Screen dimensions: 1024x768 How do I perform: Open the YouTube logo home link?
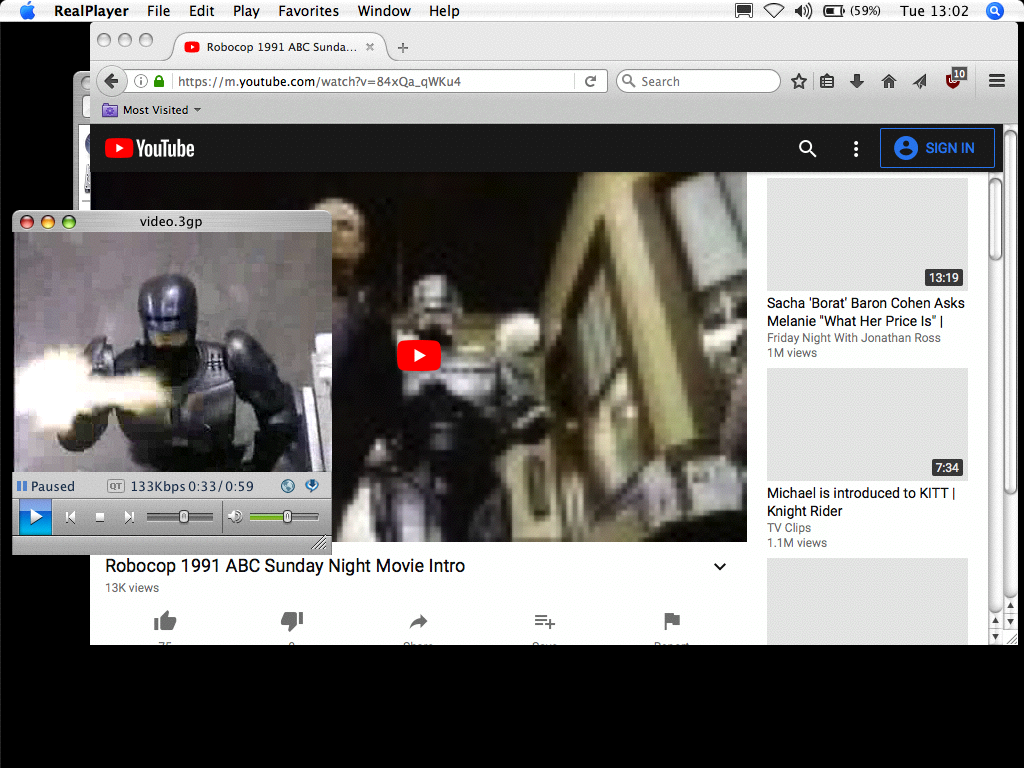tap(150, 148)
